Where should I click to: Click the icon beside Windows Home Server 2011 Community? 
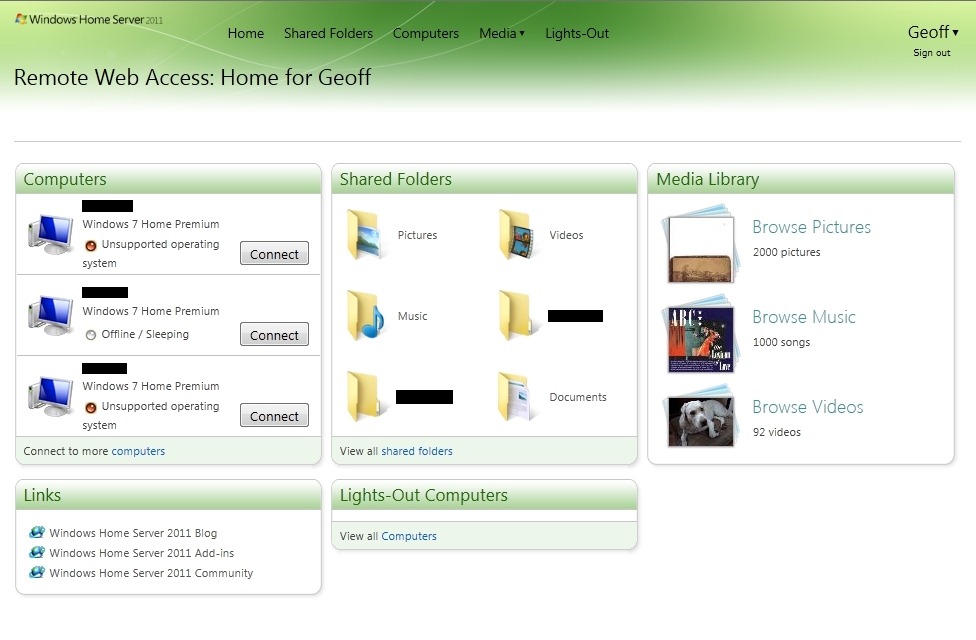click(x=37, y=573)
